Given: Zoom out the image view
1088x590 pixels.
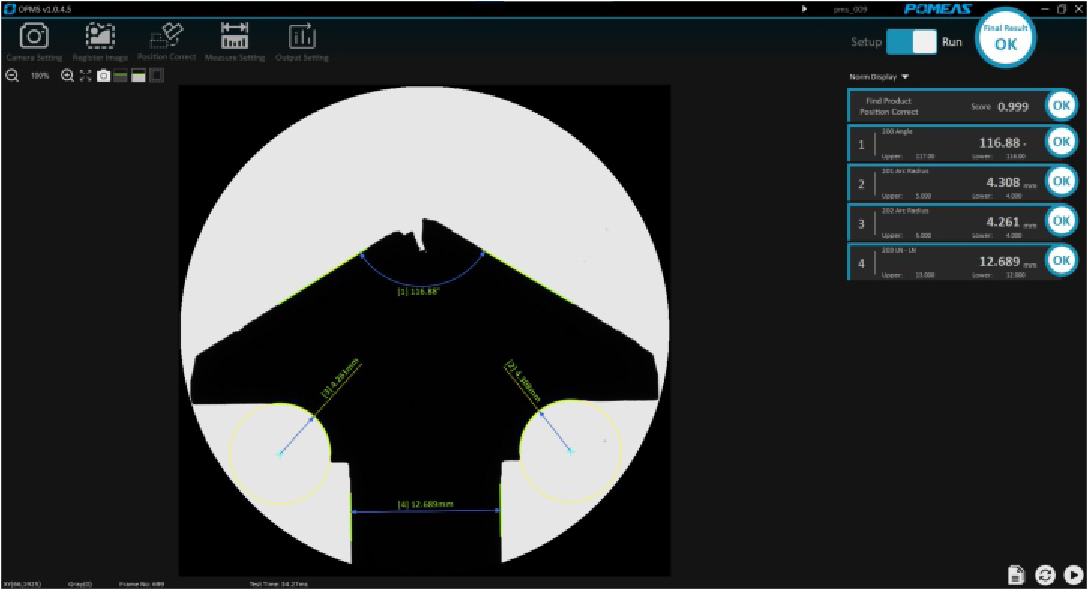Looking at the screenshot, I should coord(12,76).
